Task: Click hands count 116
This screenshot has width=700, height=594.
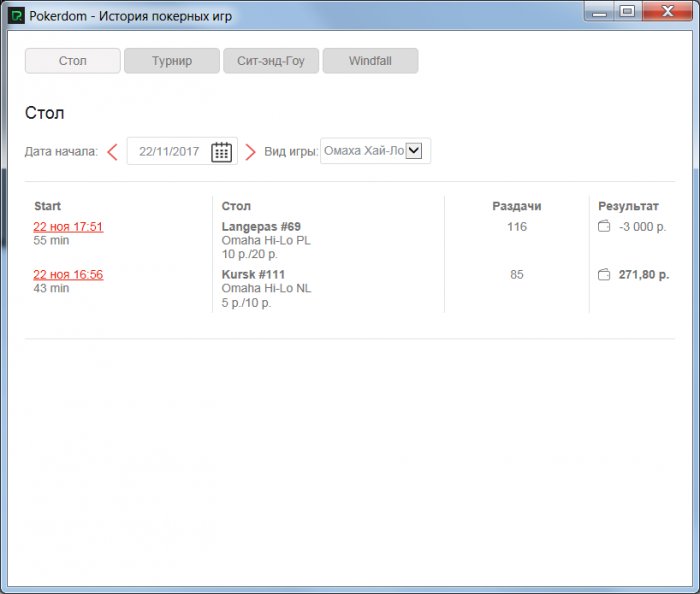Action: (517, 227)
